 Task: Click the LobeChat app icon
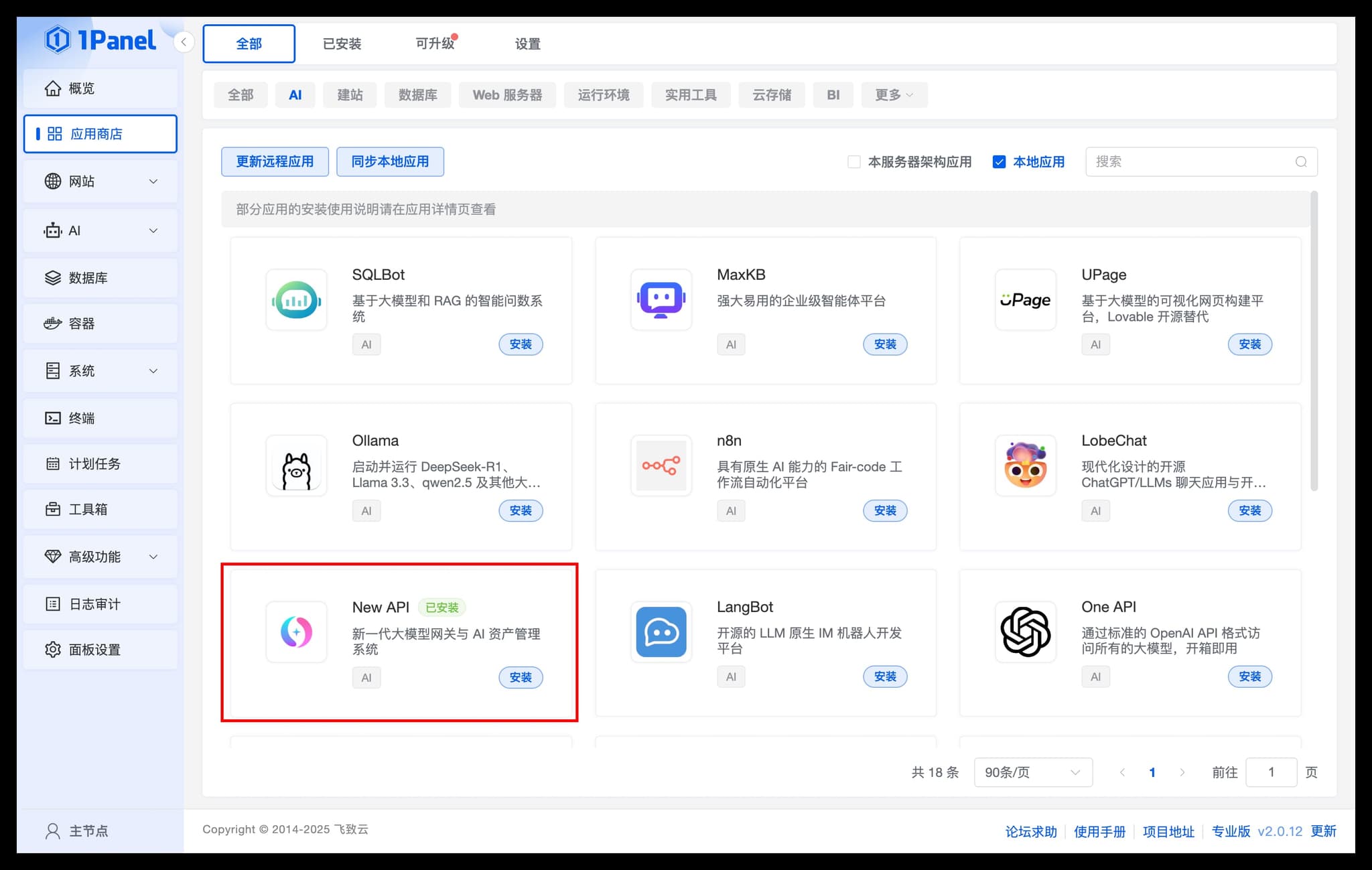[x=1026, y=465]
